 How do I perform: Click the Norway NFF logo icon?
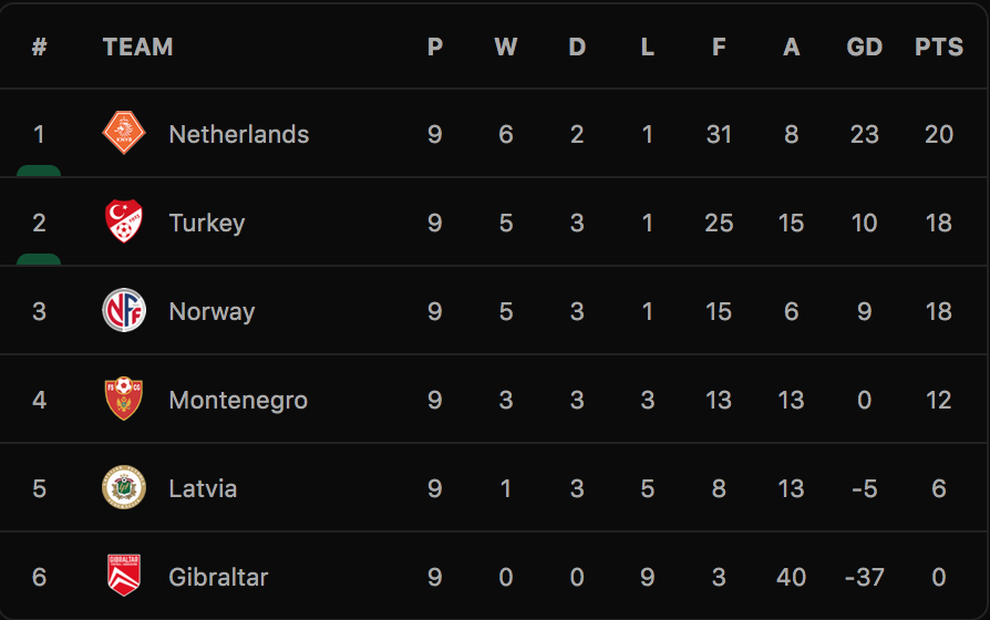[x=124, y=310]
